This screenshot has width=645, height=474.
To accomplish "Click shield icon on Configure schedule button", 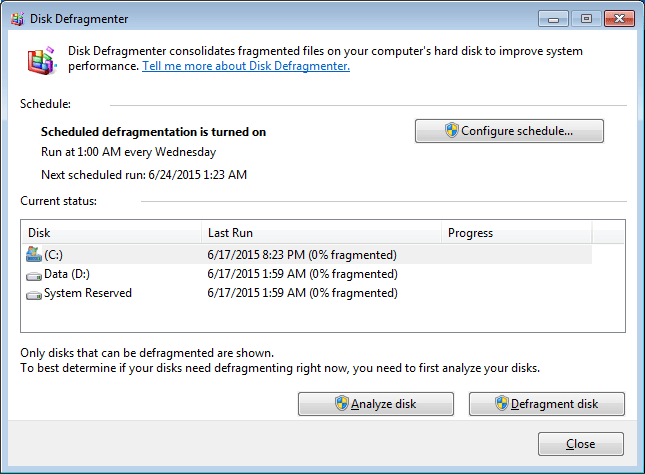I will [x=451, y=131].
